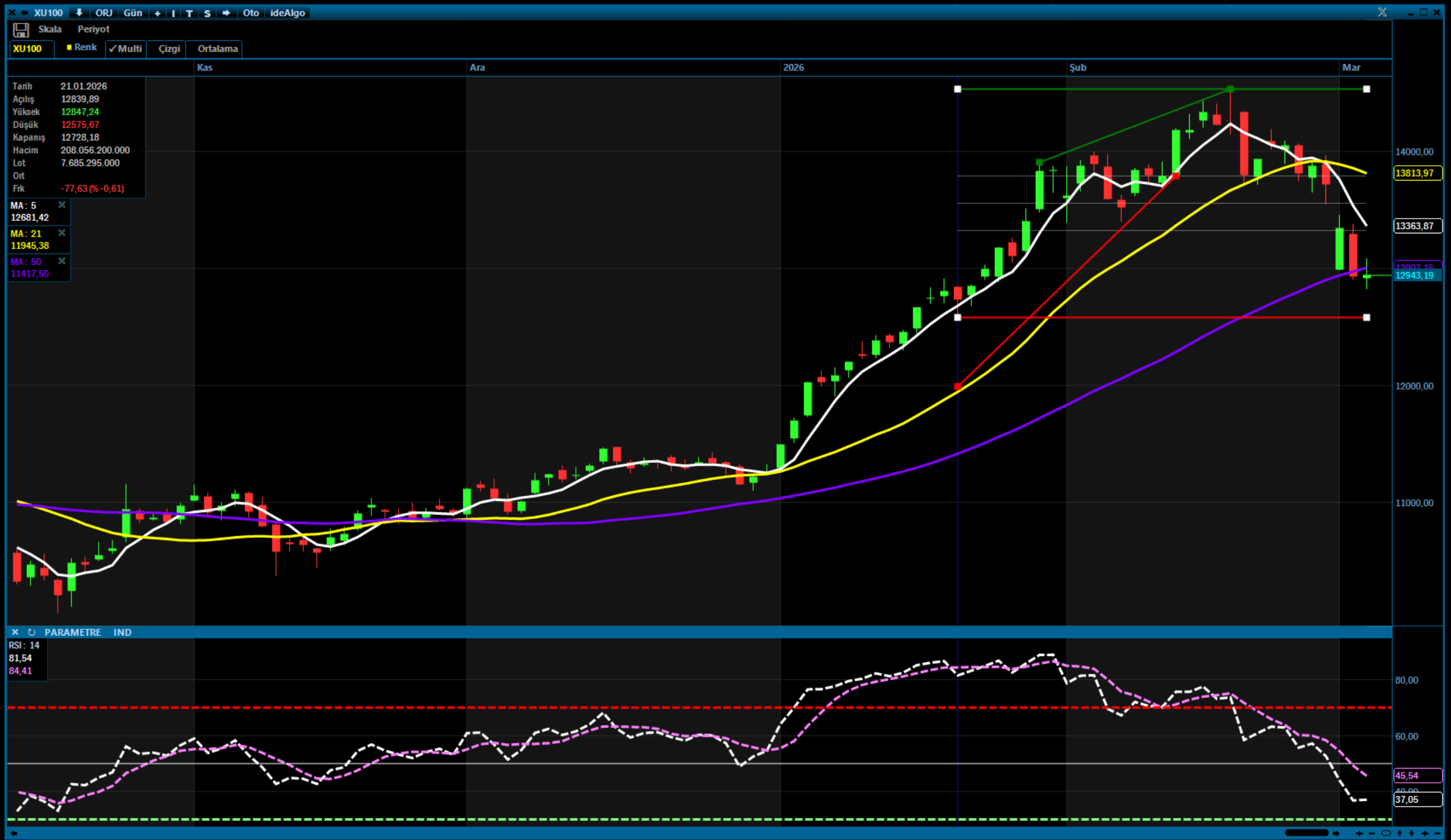Click the down arrow next to XU100
This screenshot has width=1451, height=840.
click(x=79, y=12)
